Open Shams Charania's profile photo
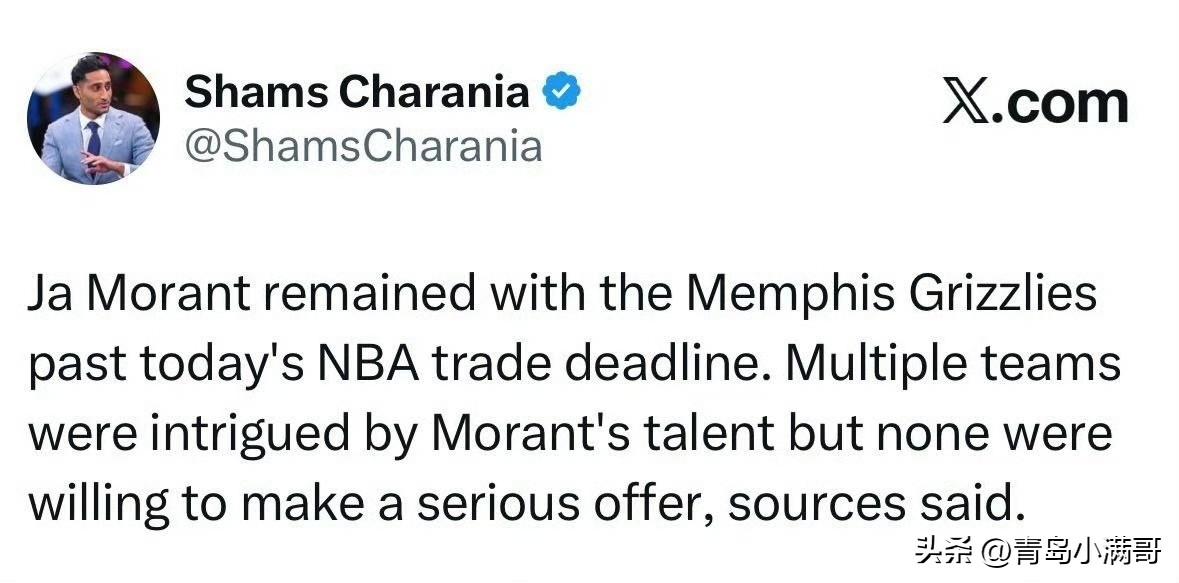 93,118
